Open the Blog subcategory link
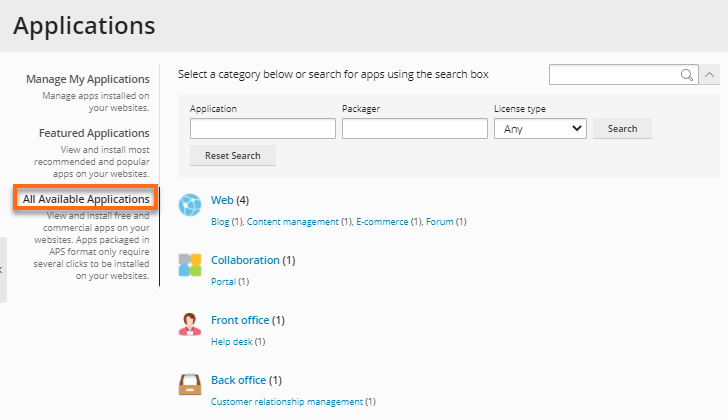The image size is (728, 420). coord(220,222)
